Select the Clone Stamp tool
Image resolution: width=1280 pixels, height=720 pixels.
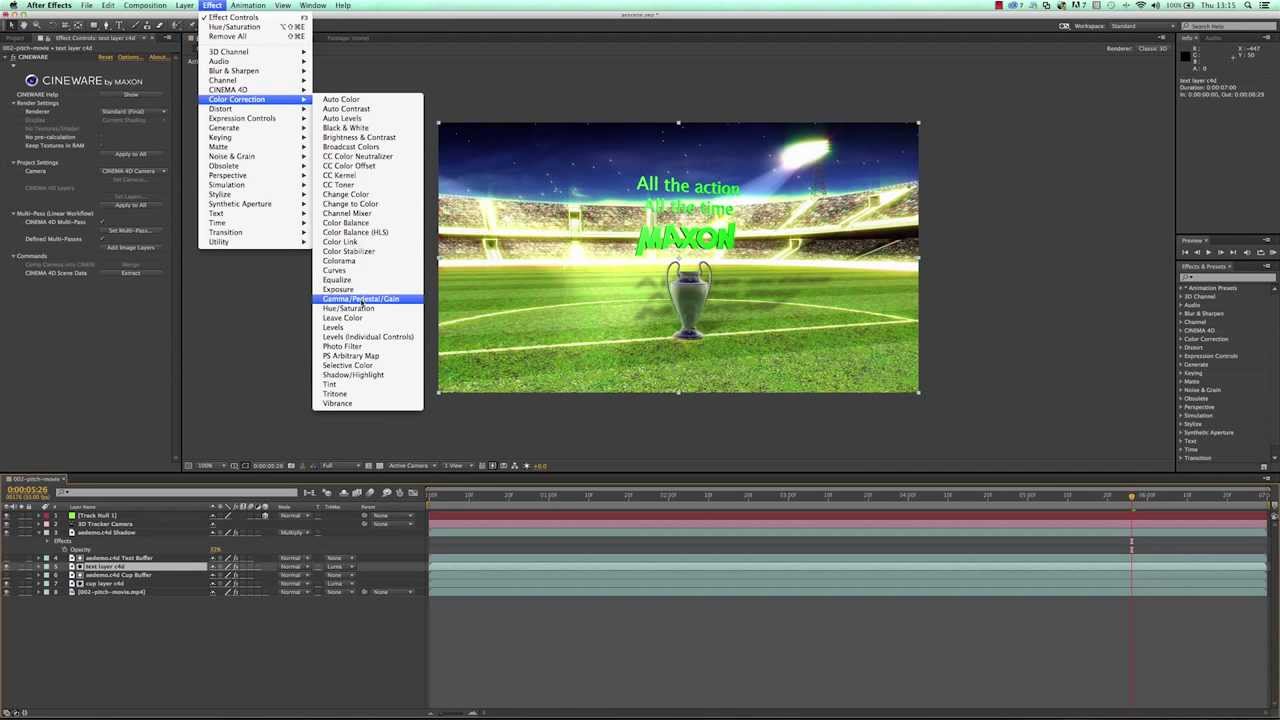point(147,25)
